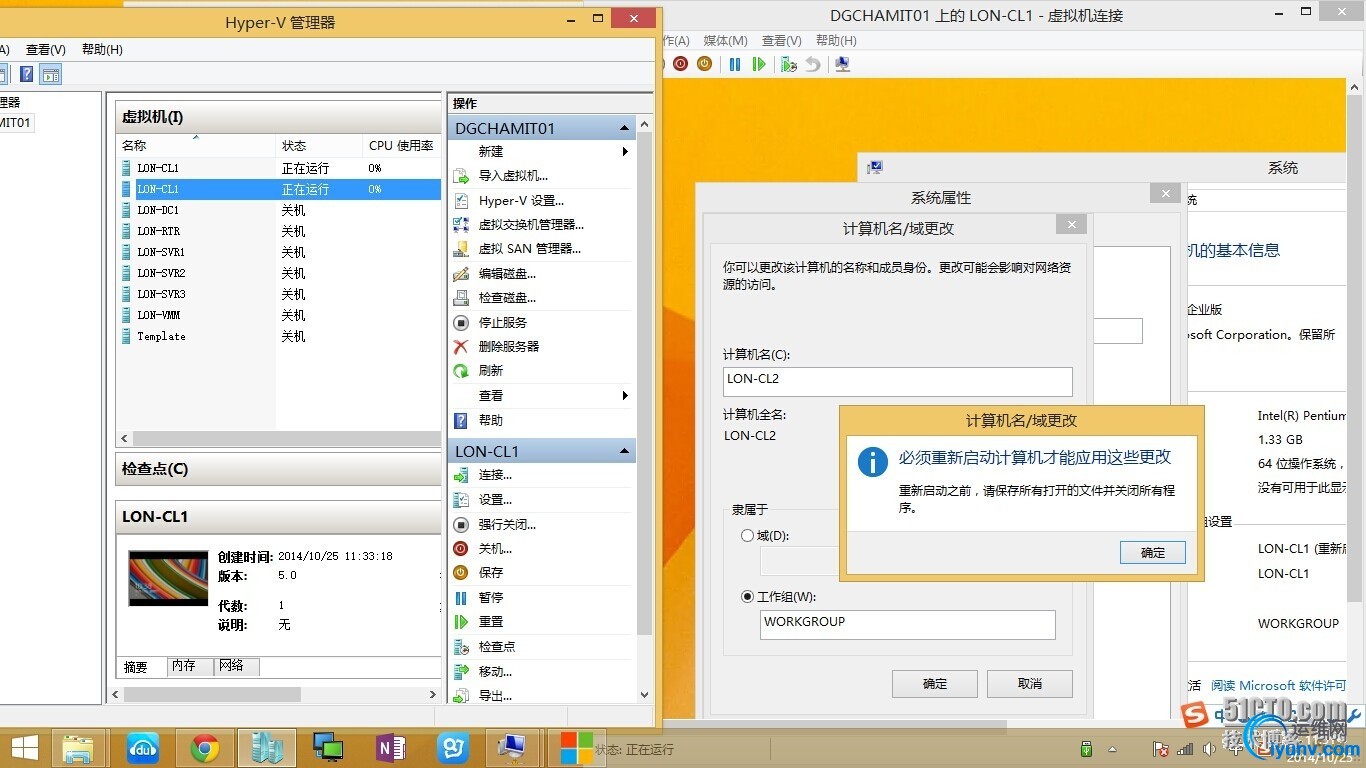Viewport: 1366px width, 768px height.
Task: Switch to the 摘要 tab
Action: (136, 667)
